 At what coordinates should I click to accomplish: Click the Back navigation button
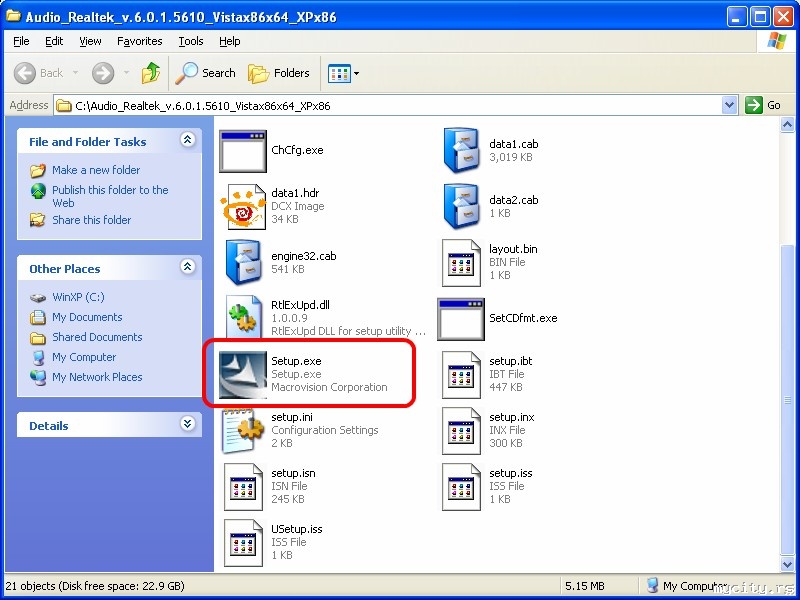point(39,73)
